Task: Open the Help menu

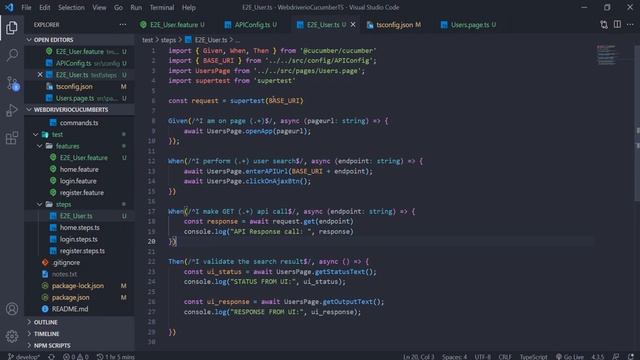Action: pyautogui.click(x=189, y=7)
